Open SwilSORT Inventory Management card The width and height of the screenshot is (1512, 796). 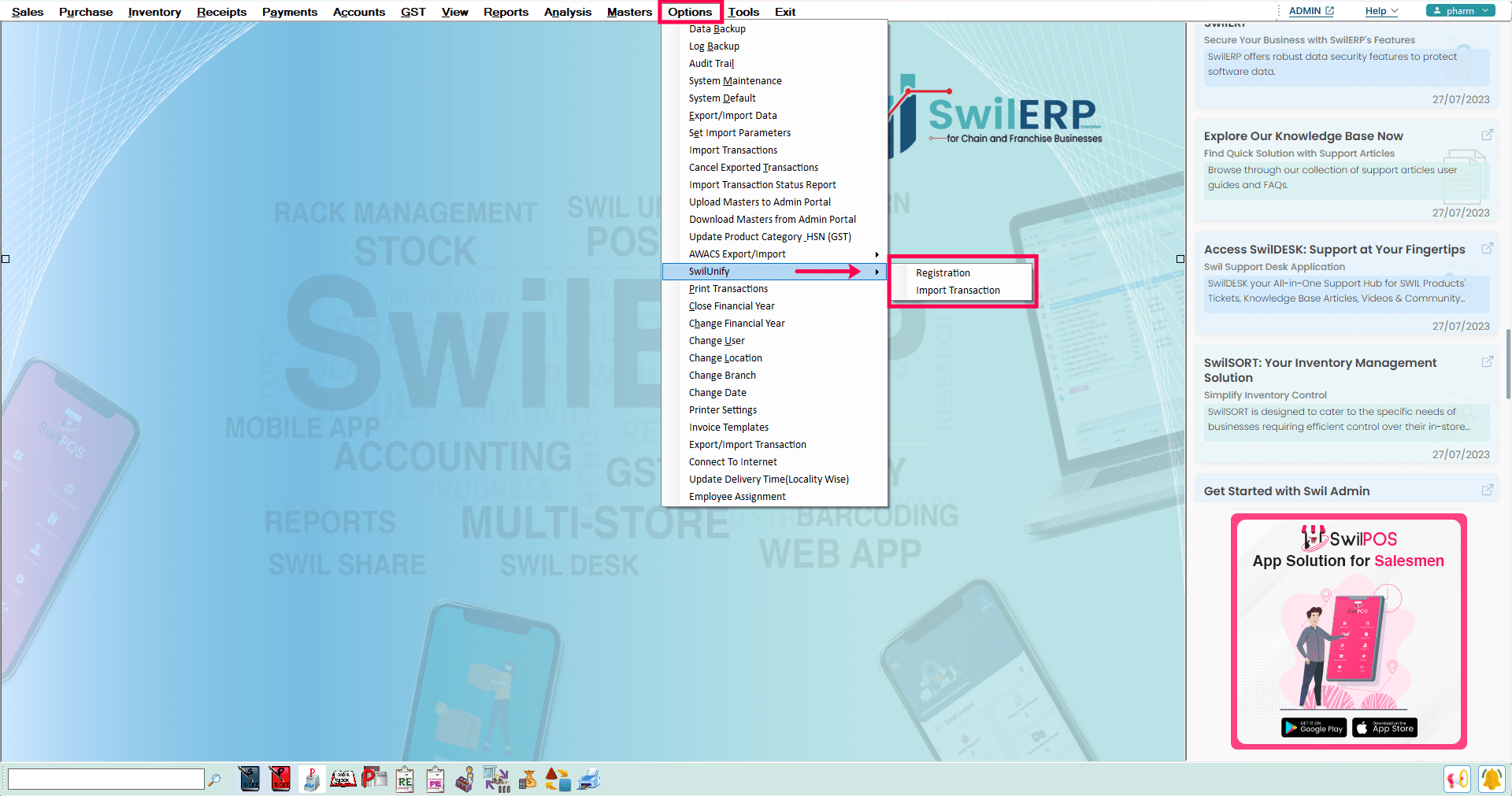[x=1347, y=405]
